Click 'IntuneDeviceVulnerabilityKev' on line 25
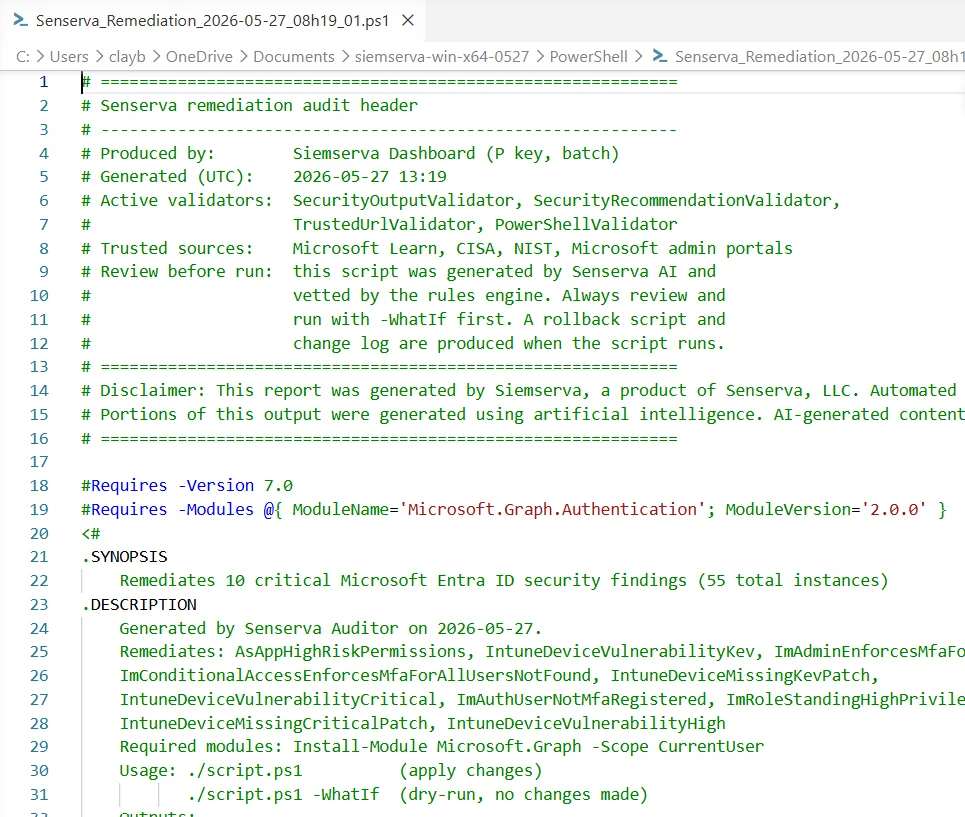 point(619,652)
